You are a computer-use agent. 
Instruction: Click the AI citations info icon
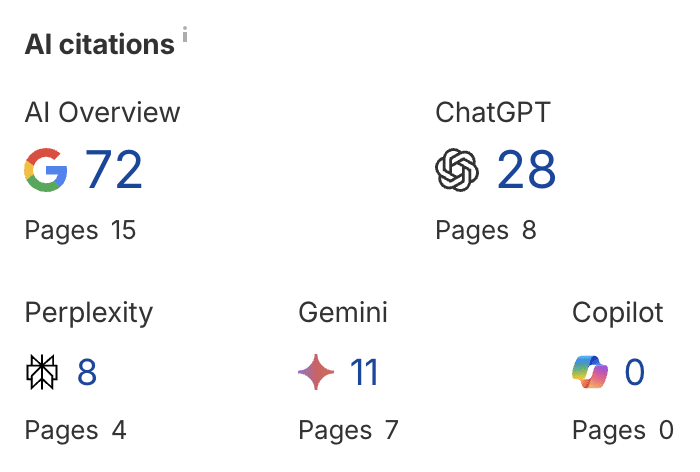point(185,34)
